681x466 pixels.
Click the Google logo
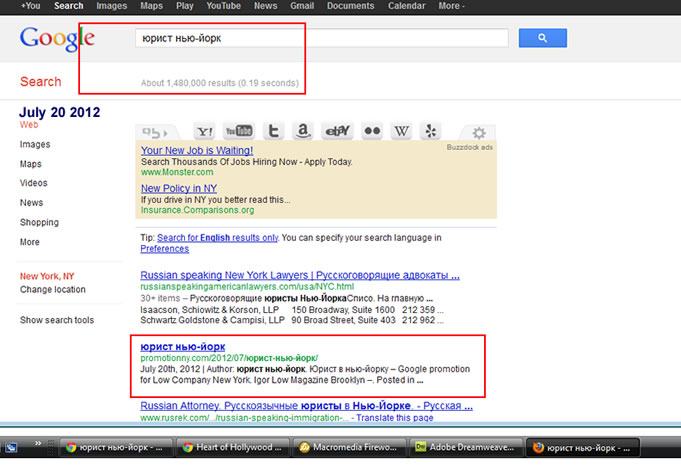click(x=57, y=39)
